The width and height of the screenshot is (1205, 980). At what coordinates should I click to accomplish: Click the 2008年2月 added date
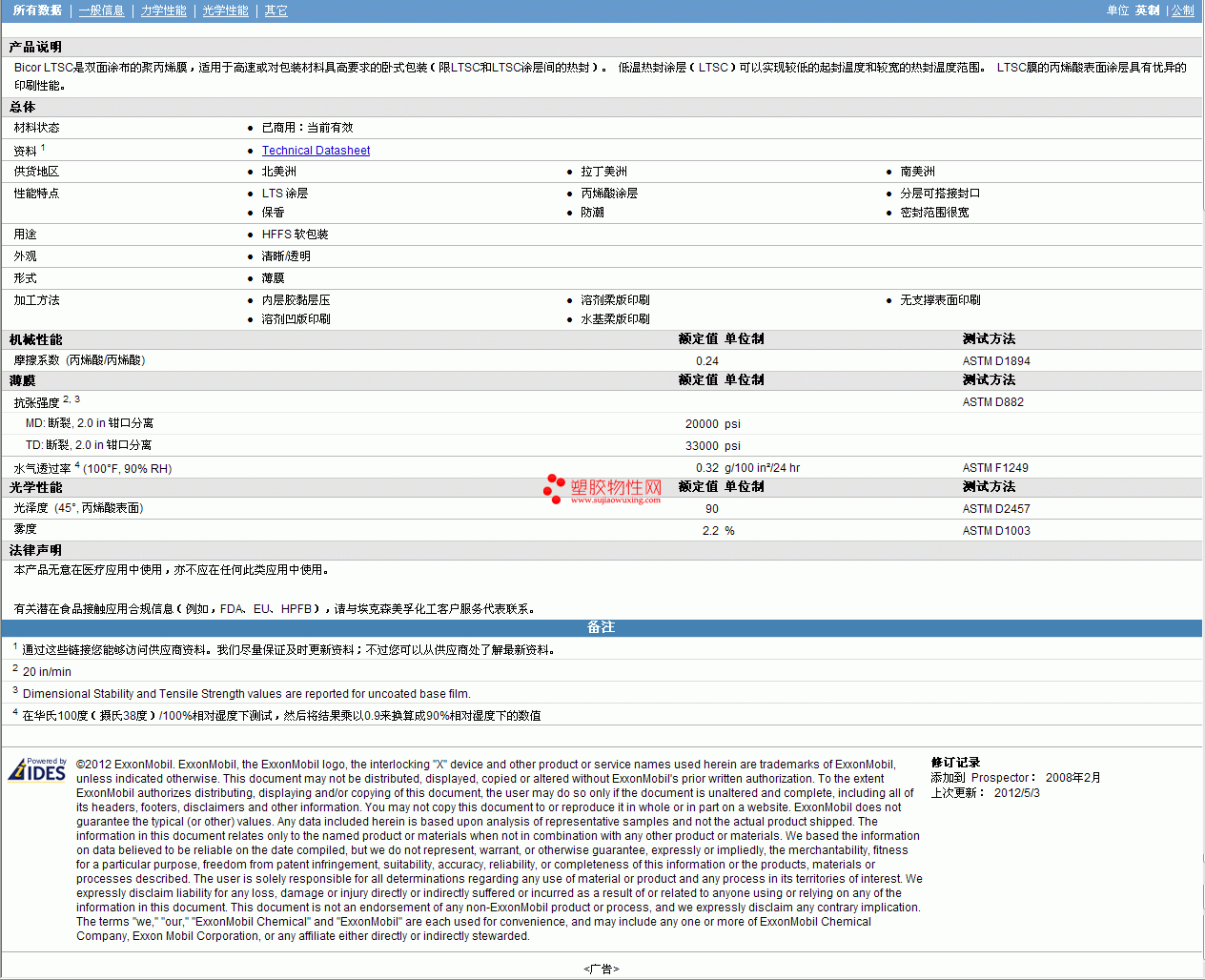[x=1072, y=778]
